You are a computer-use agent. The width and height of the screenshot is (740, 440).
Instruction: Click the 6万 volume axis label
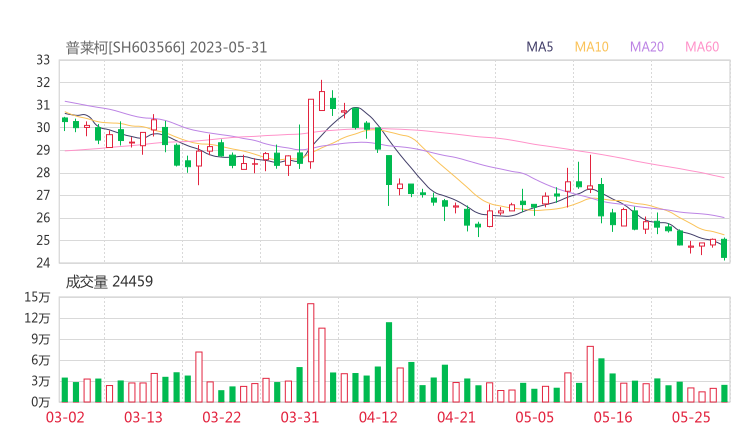pyautogui.click(x=41, y=360)
